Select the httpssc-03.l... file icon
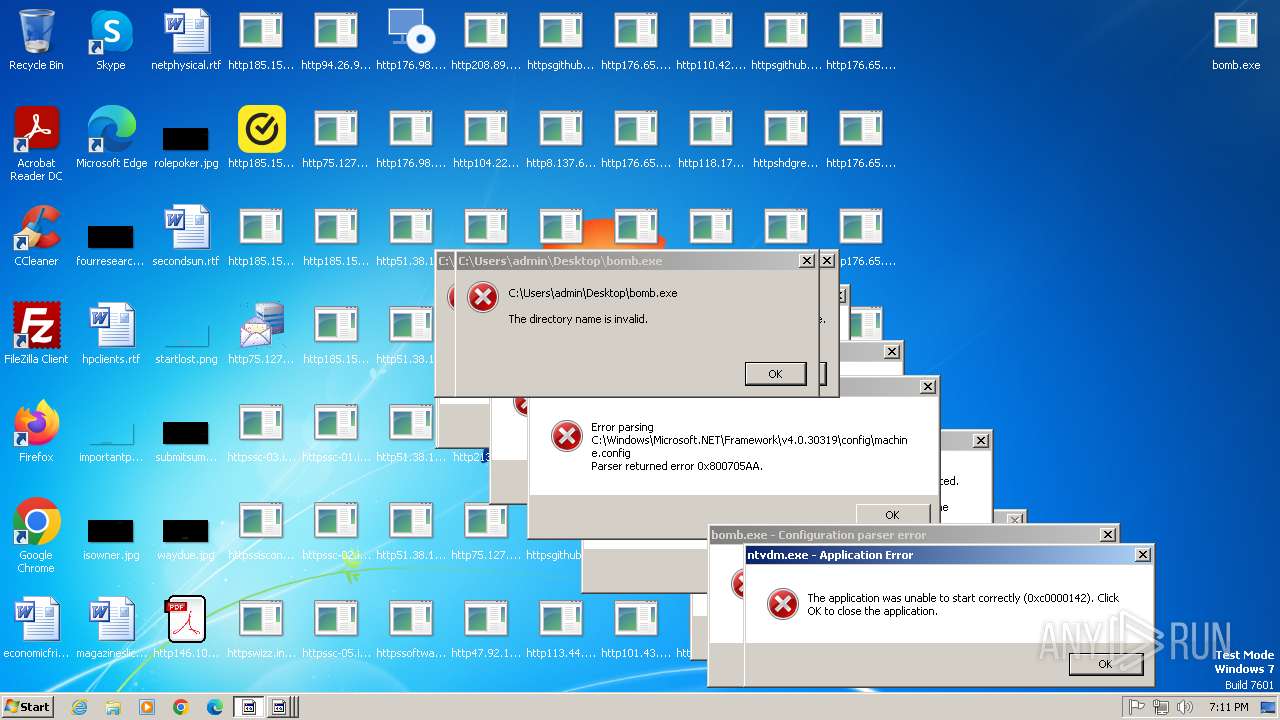The width and height of the screenshot is (1280, 720). pyautogui.click(x=261, y=432)
